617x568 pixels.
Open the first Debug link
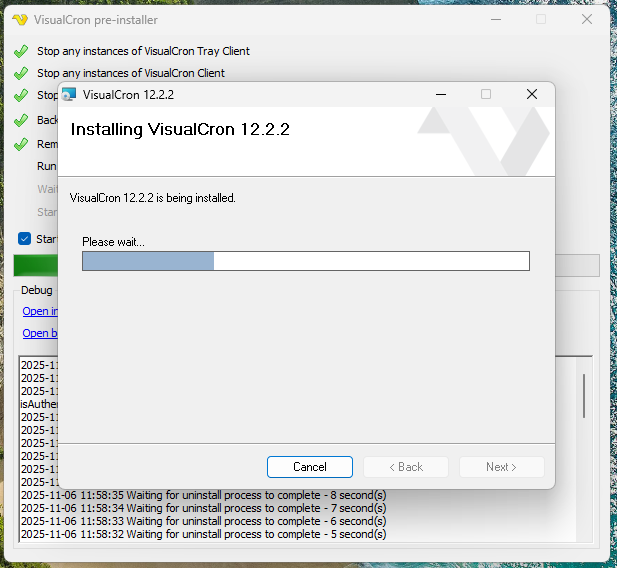click(40, 311)
